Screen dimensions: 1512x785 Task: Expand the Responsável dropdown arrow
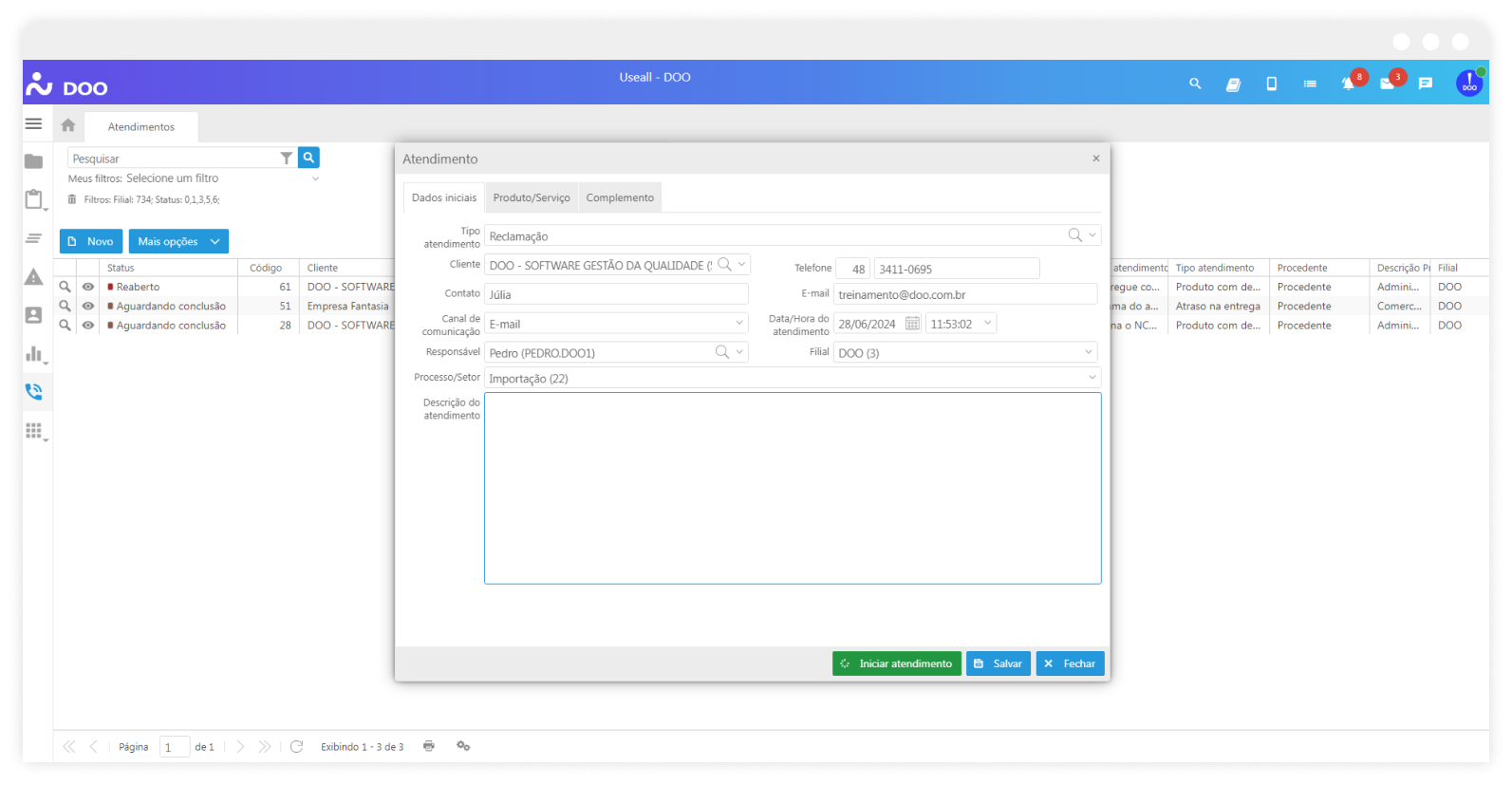(x=739, y=352)
